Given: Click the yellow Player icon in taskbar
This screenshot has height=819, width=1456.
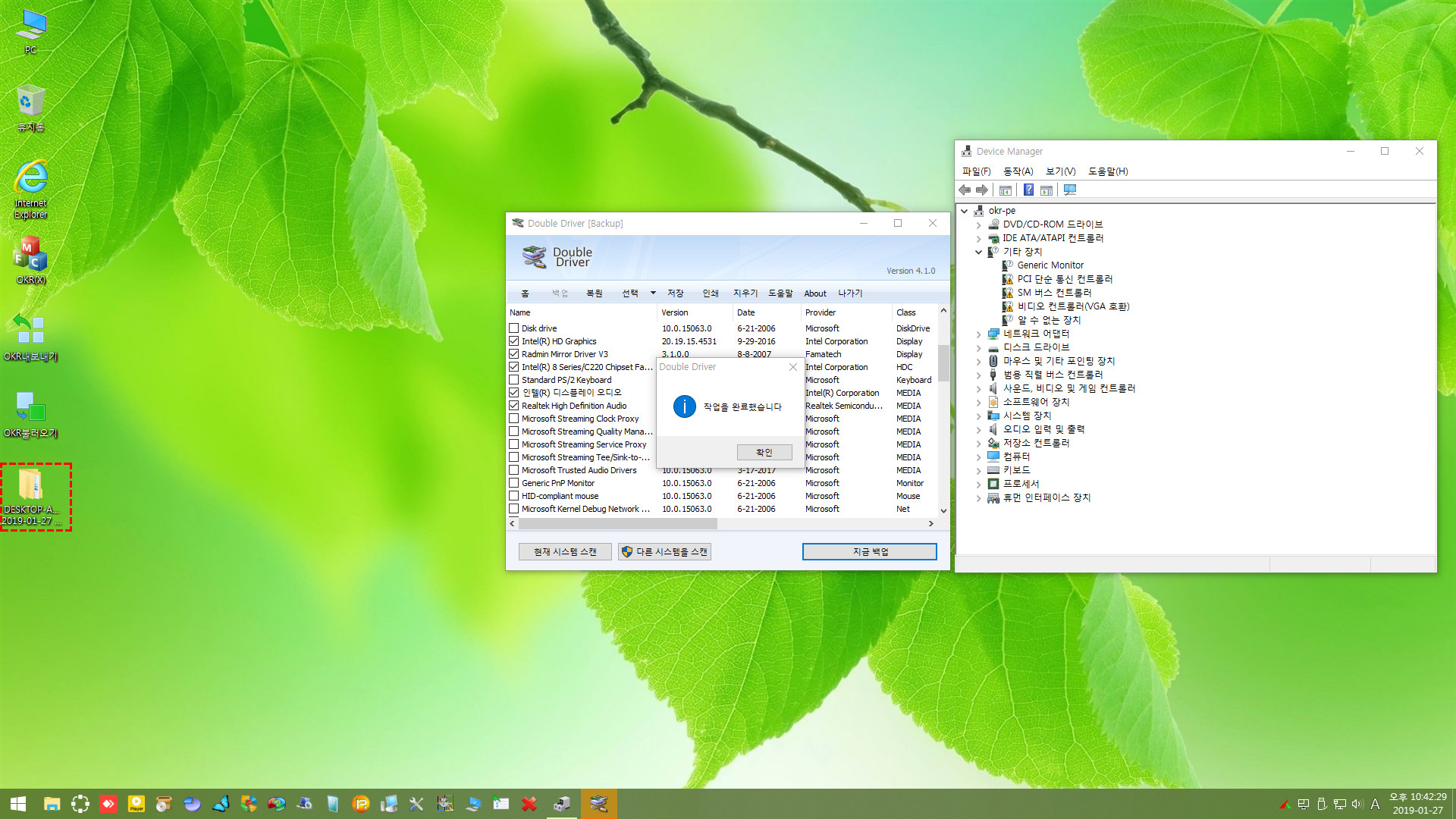Looking at the screenshot, I should click(x=136, y=804).
